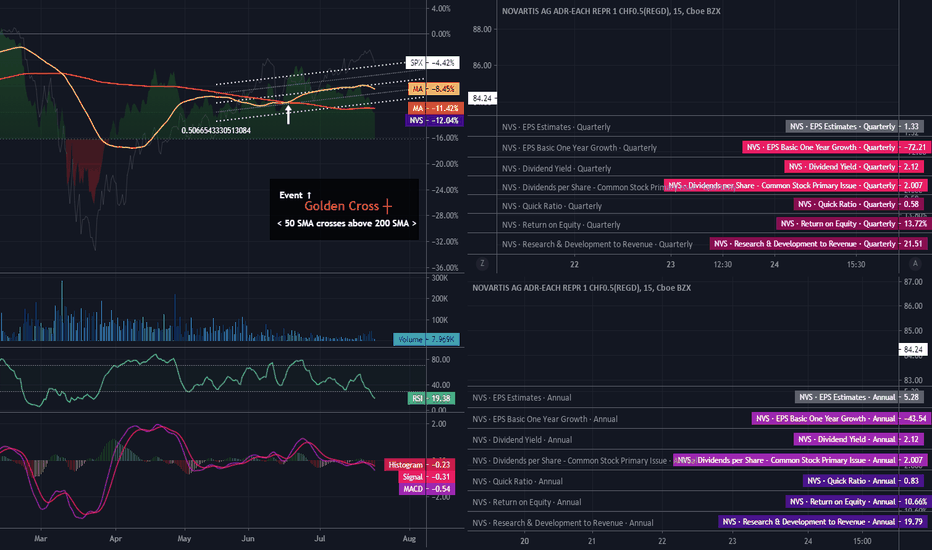Click the Golden Cross event text box
This screenshot has width=932, height=550.
click(344, 209)
